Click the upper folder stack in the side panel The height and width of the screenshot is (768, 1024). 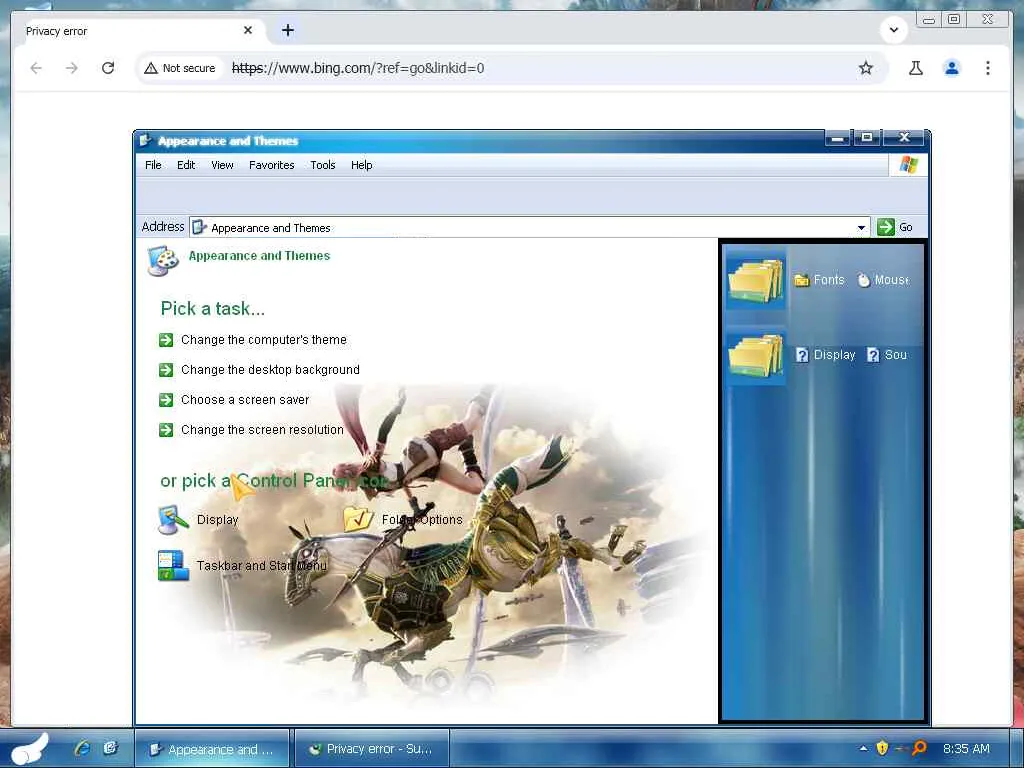click(x=756, y=280)
